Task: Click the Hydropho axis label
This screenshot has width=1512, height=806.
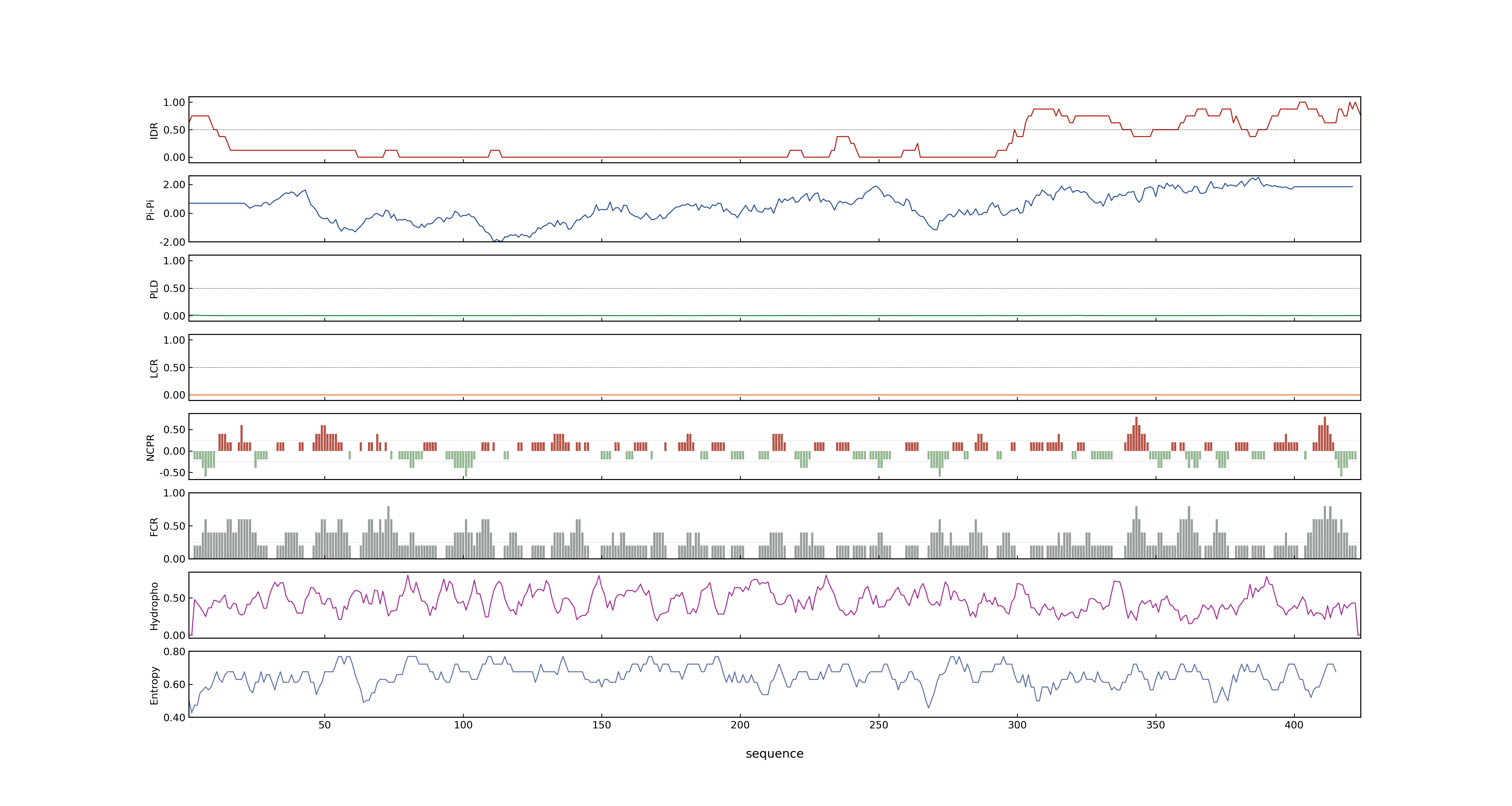Action: tap(154, 606)
